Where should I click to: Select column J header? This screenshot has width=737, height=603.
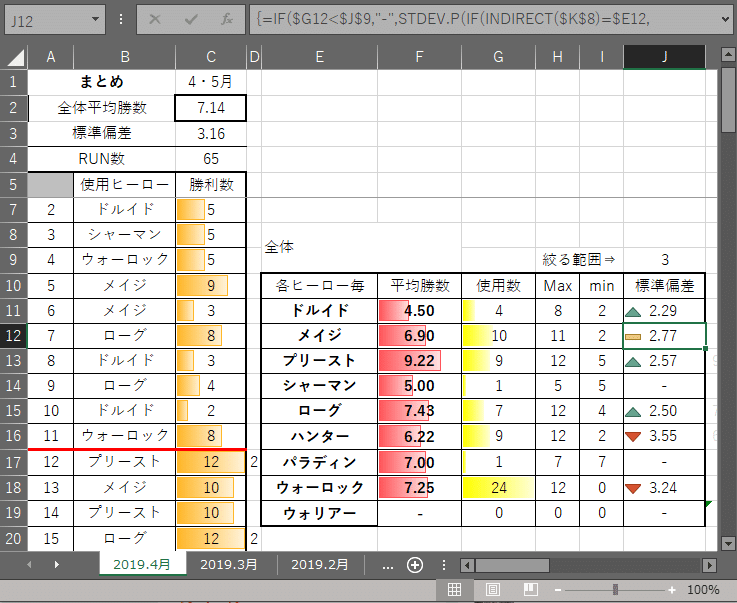664,57
